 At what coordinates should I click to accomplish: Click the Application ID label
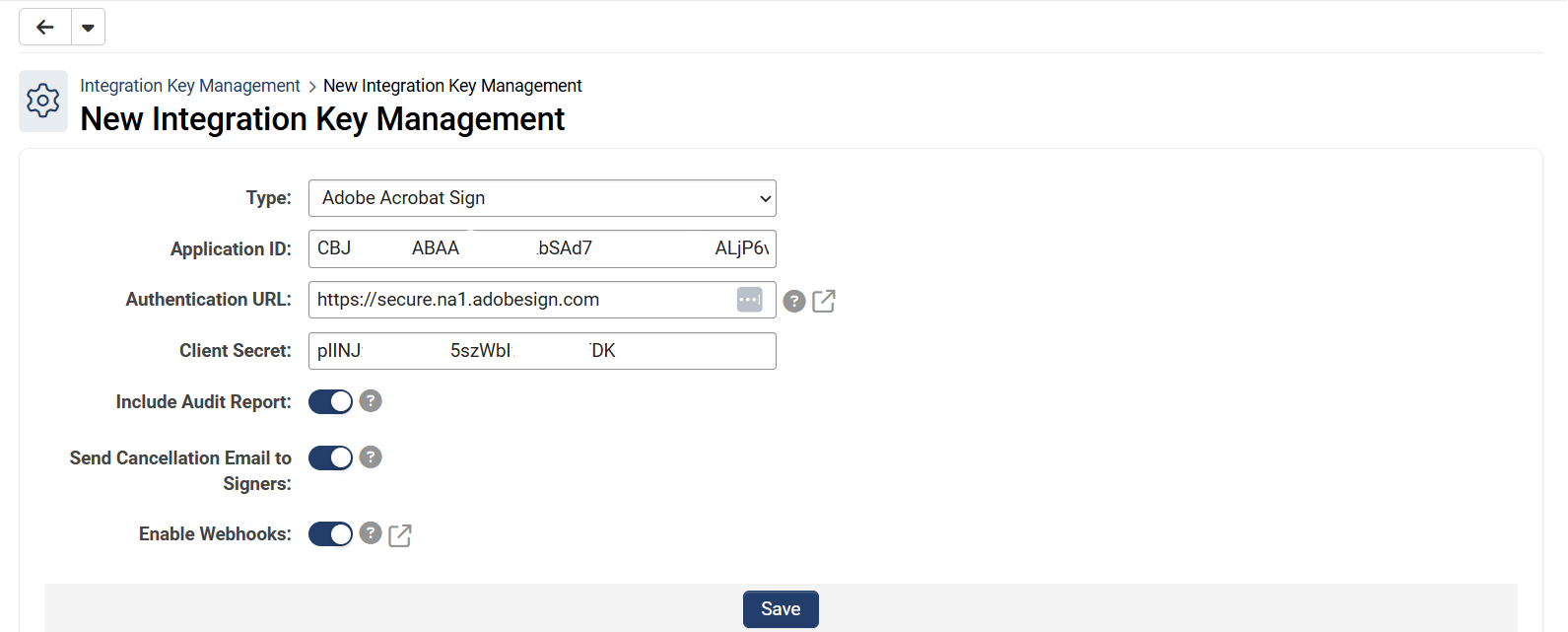231,248
